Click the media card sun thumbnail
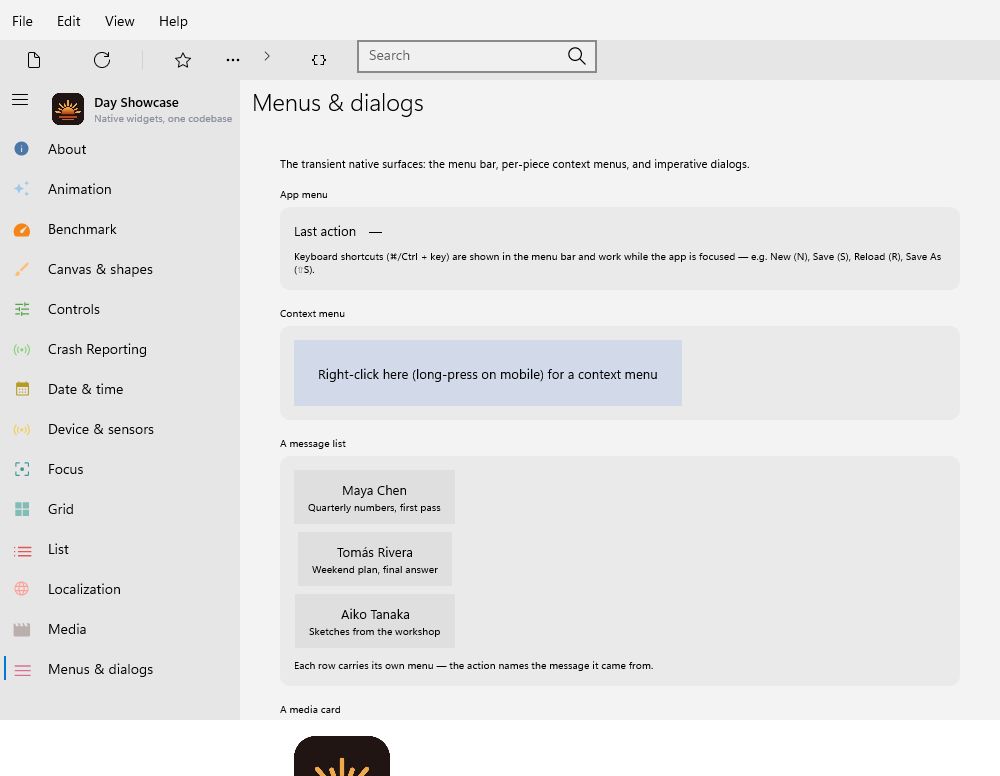 [x=342, y=756]
